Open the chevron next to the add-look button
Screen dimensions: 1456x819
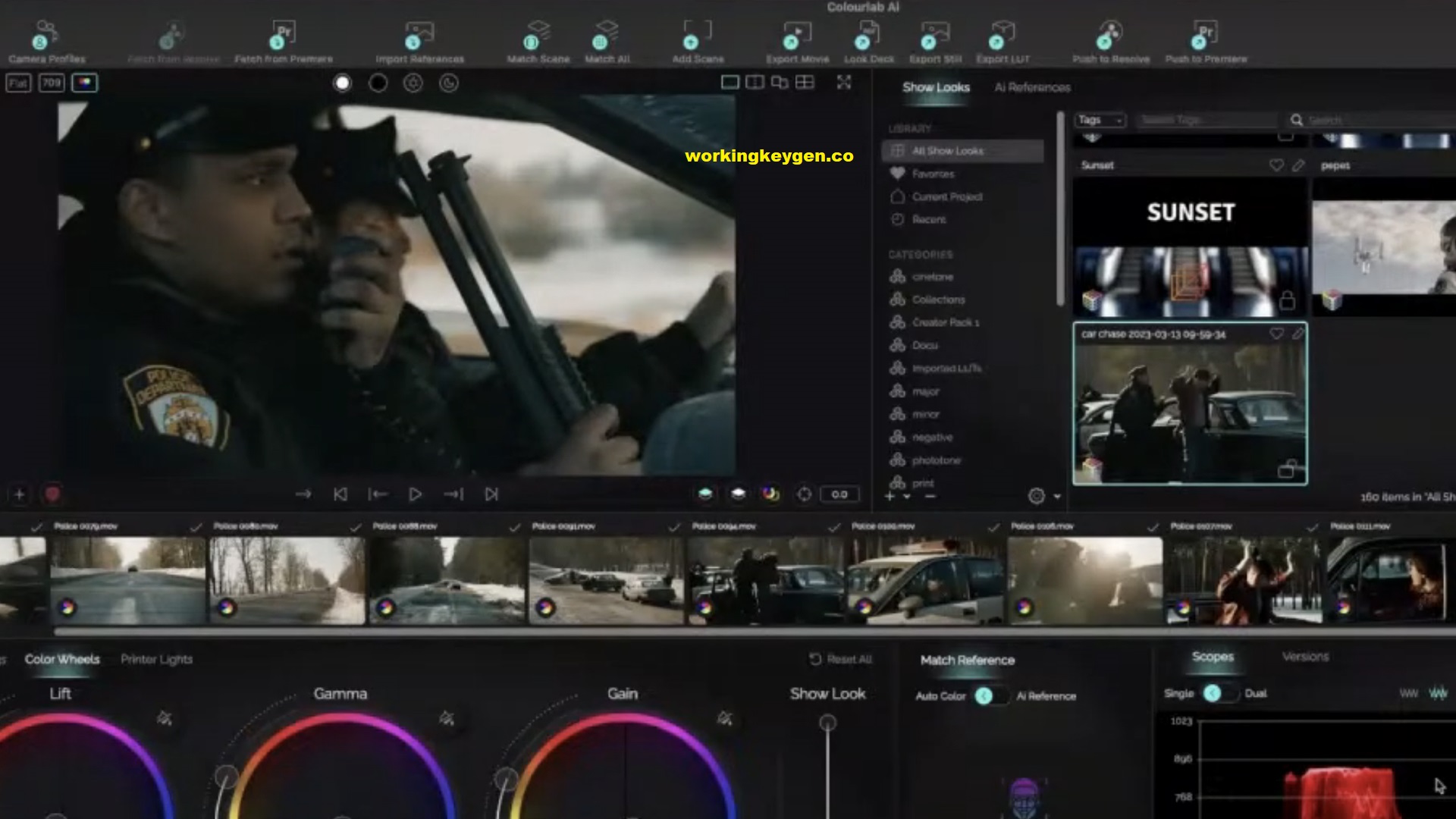(x=905, y=497)
